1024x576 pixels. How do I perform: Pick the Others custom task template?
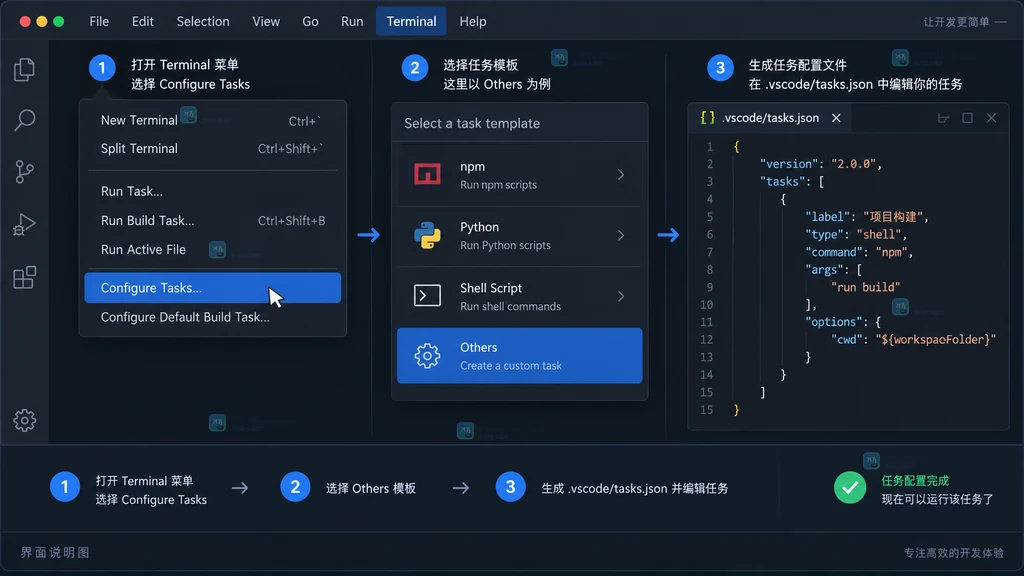point(519,356)
